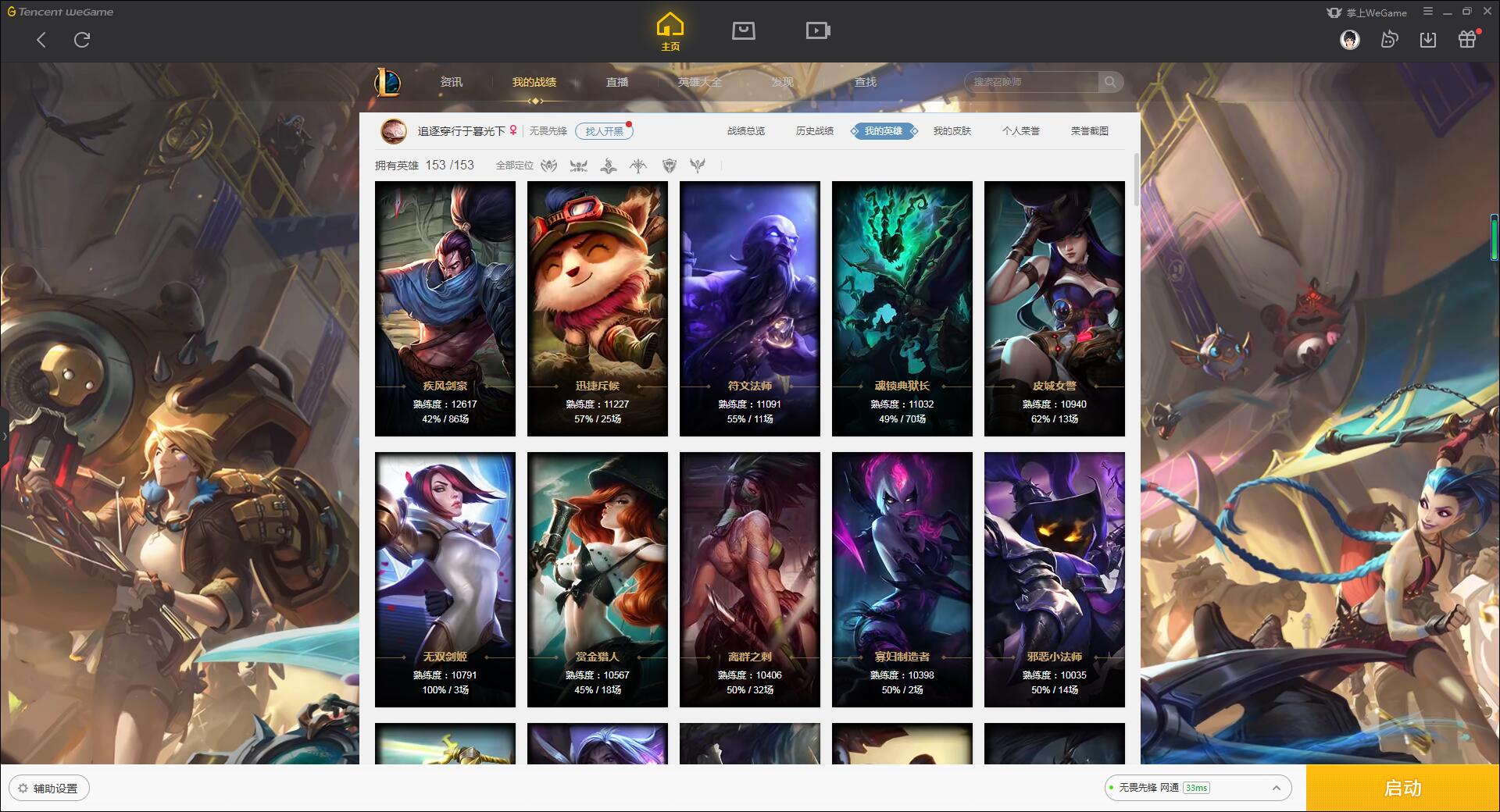Open the store bag icon in top bar
Screen dimensions: 1500x812
[743, 30]
